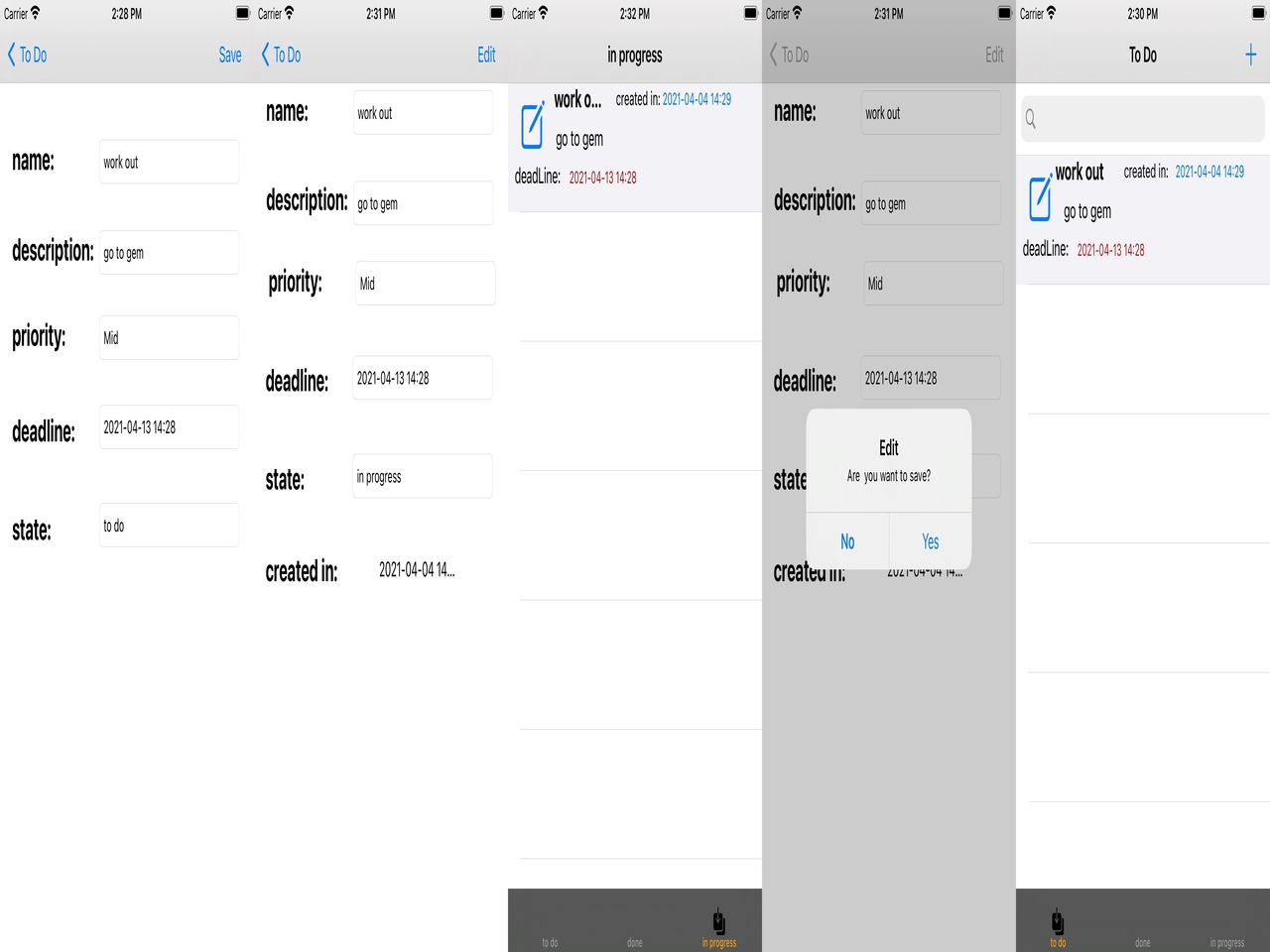The width and height of the screenshot is (1270, 952).
Task: Open the state field showing 'in progress'
Action: [423, 477]
